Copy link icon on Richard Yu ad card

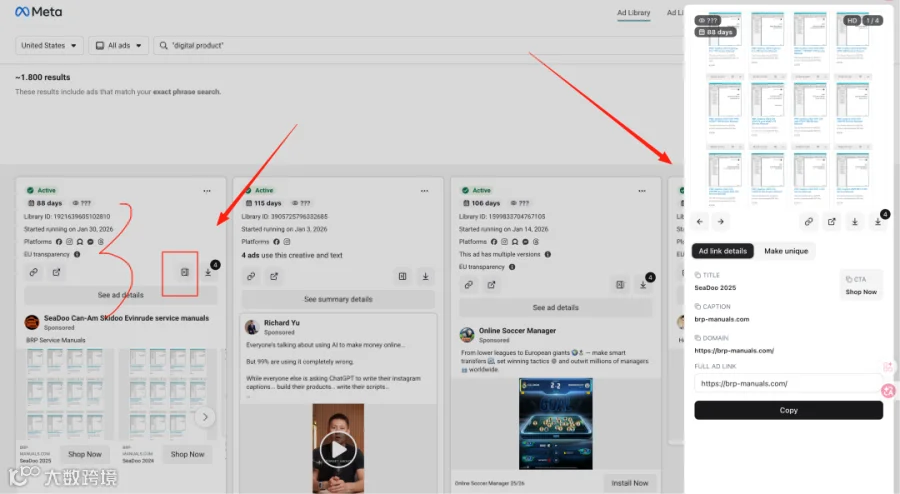251,276
